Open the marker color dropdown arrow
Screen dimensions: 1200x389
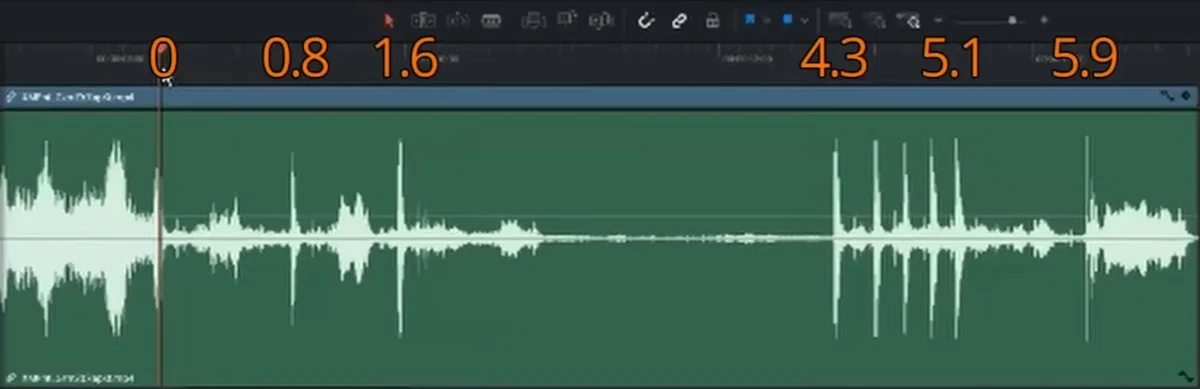tap(804, 20)
